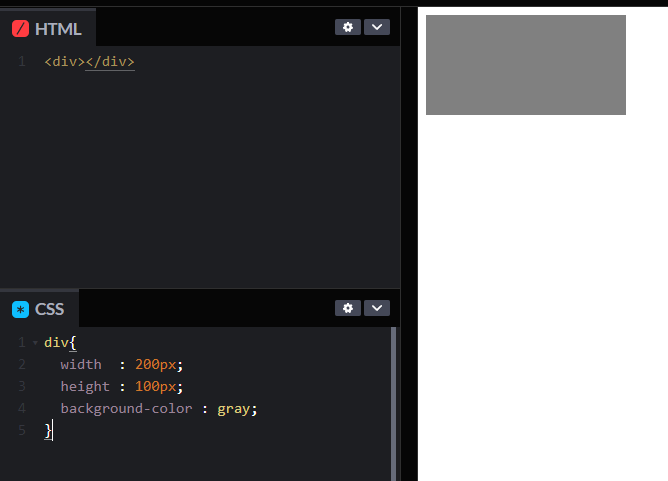Viewport: 668px width, 481px height.
Task: Click the 'background-color' property name
Action: [127, 409]
